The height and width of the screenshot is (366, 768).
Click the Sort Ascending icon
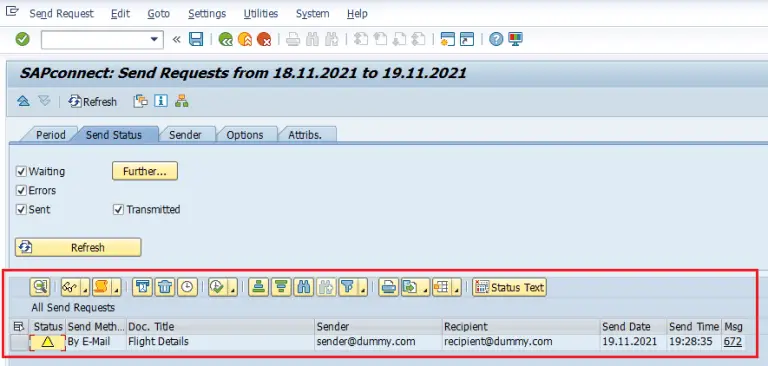259,287
